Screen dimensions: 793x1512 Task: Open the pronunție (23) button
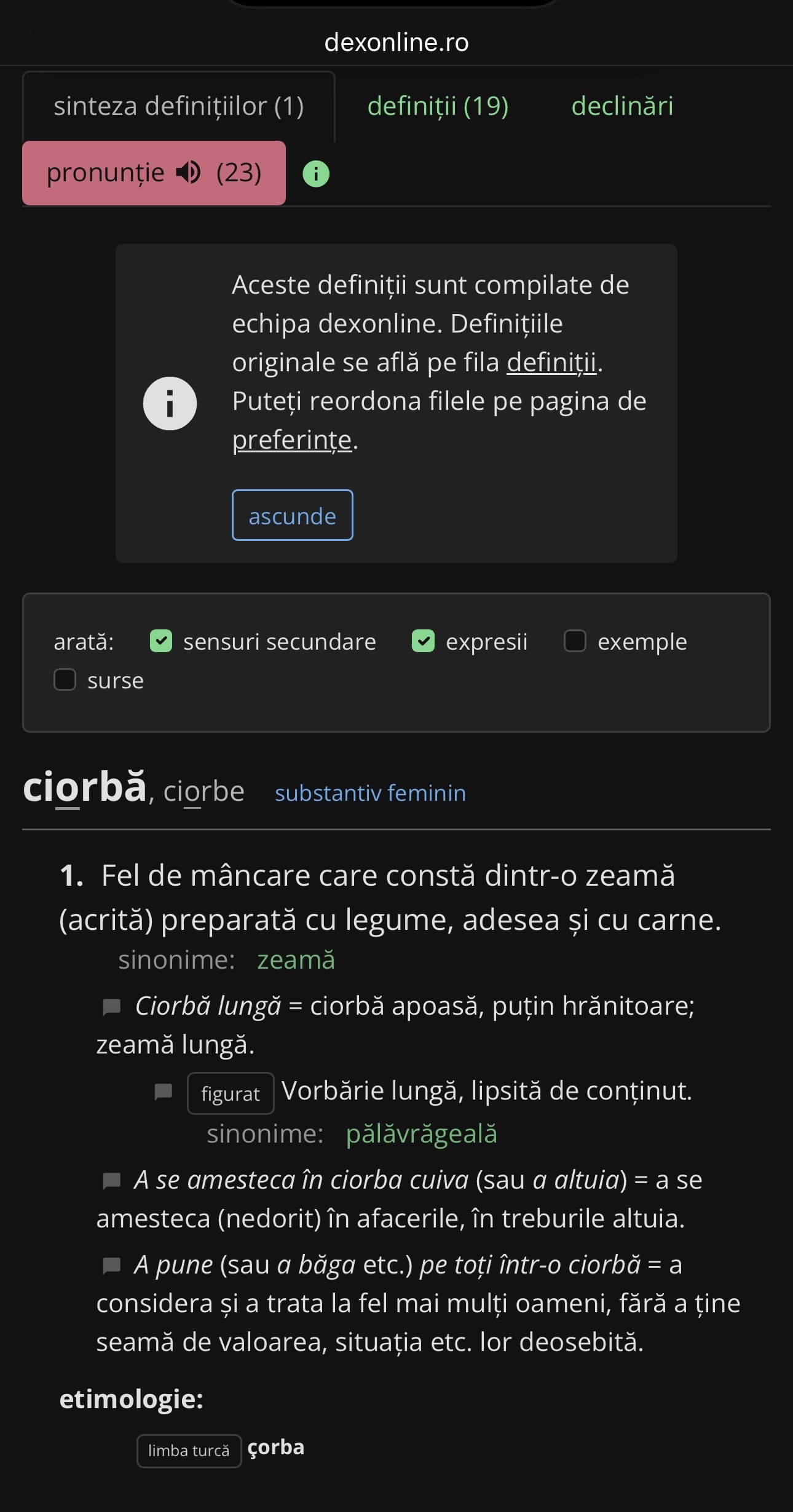(154, 173)
